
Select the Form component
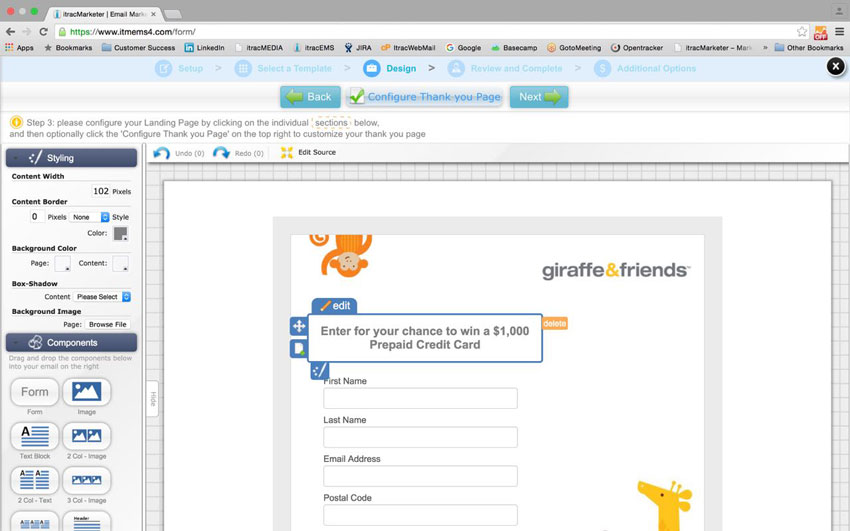tap(35, 392)
